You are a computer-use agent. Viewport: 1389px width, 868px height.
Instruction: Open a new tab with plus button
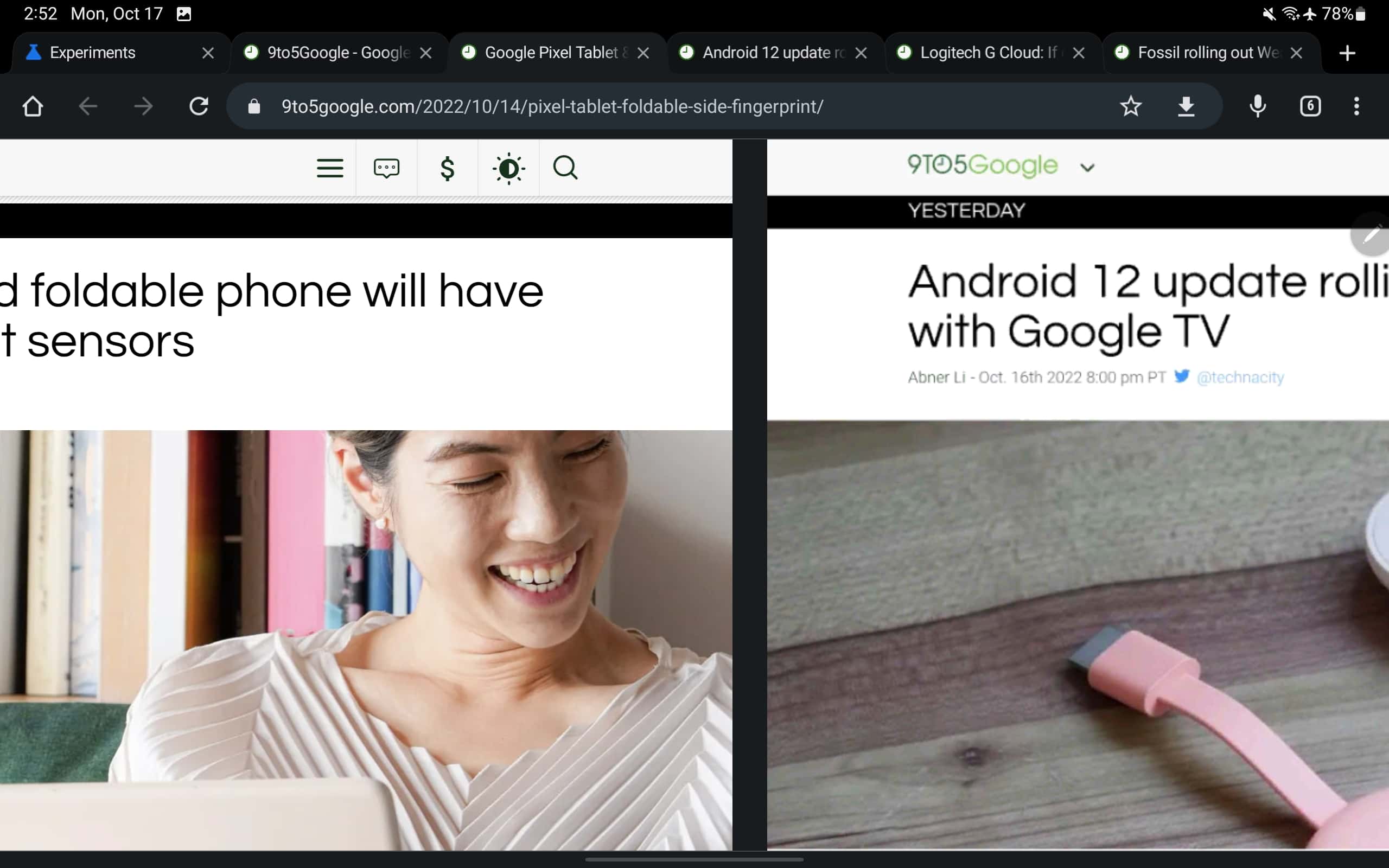pos(1347,53)
